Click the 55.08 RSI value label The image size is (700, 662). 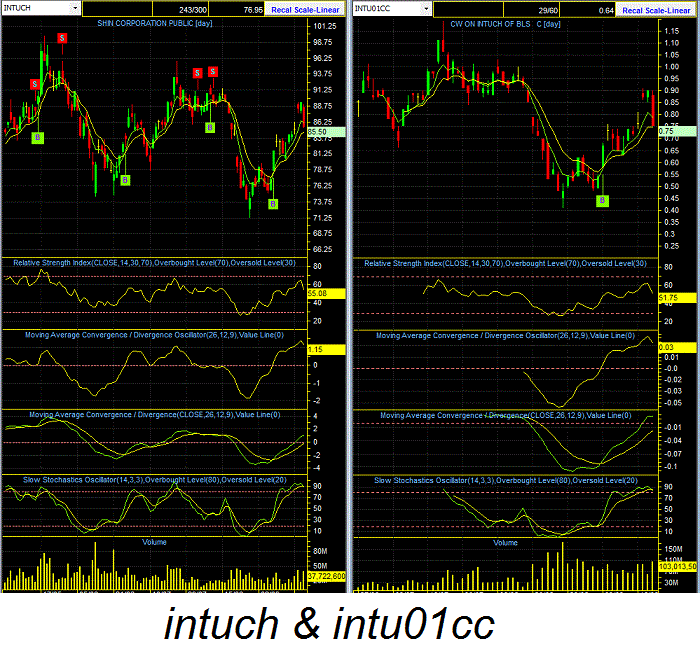(x=326, y=293)
